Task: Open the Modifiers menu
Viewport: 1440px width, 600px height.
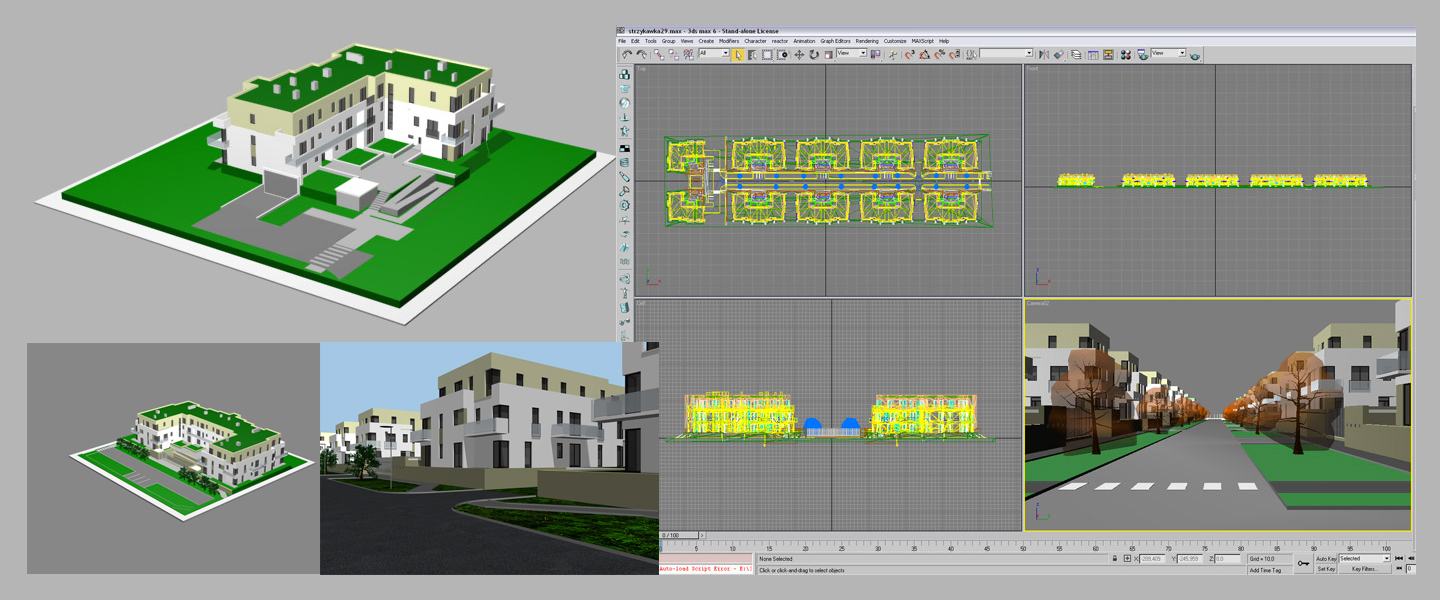Action: [x=729, y=41]
